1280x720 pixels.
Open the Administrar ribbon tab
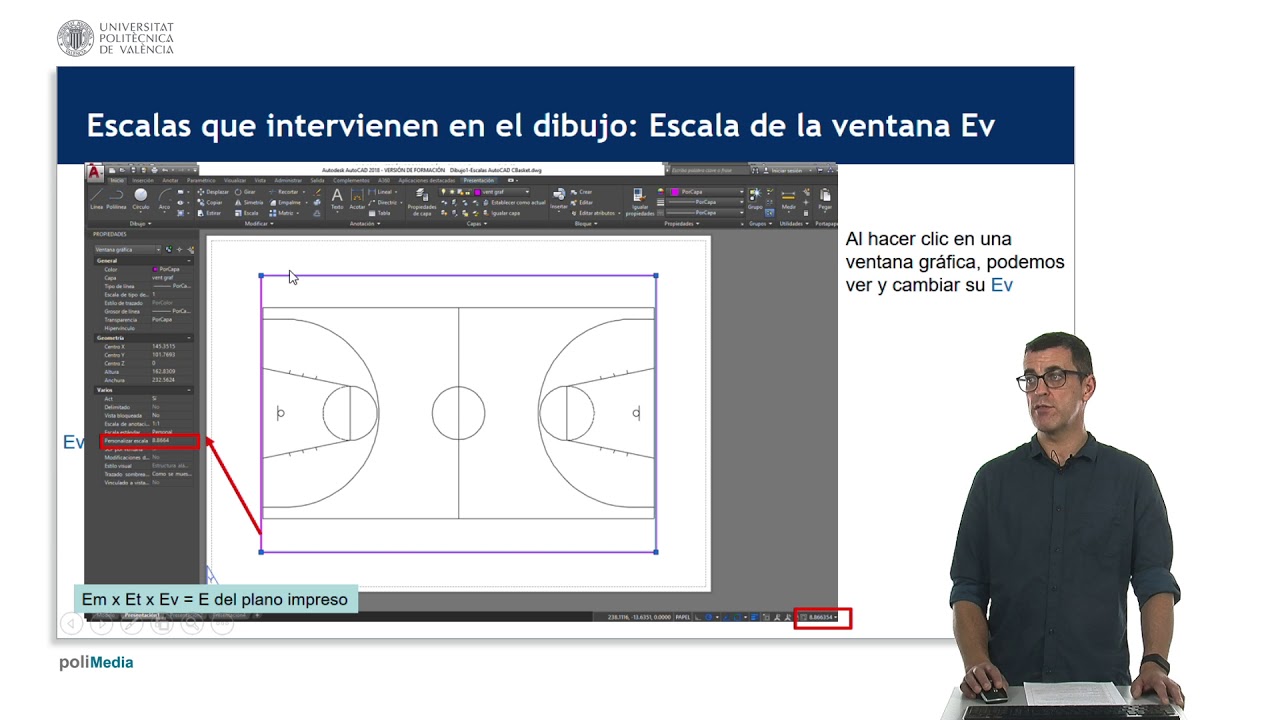pos(288,181)
